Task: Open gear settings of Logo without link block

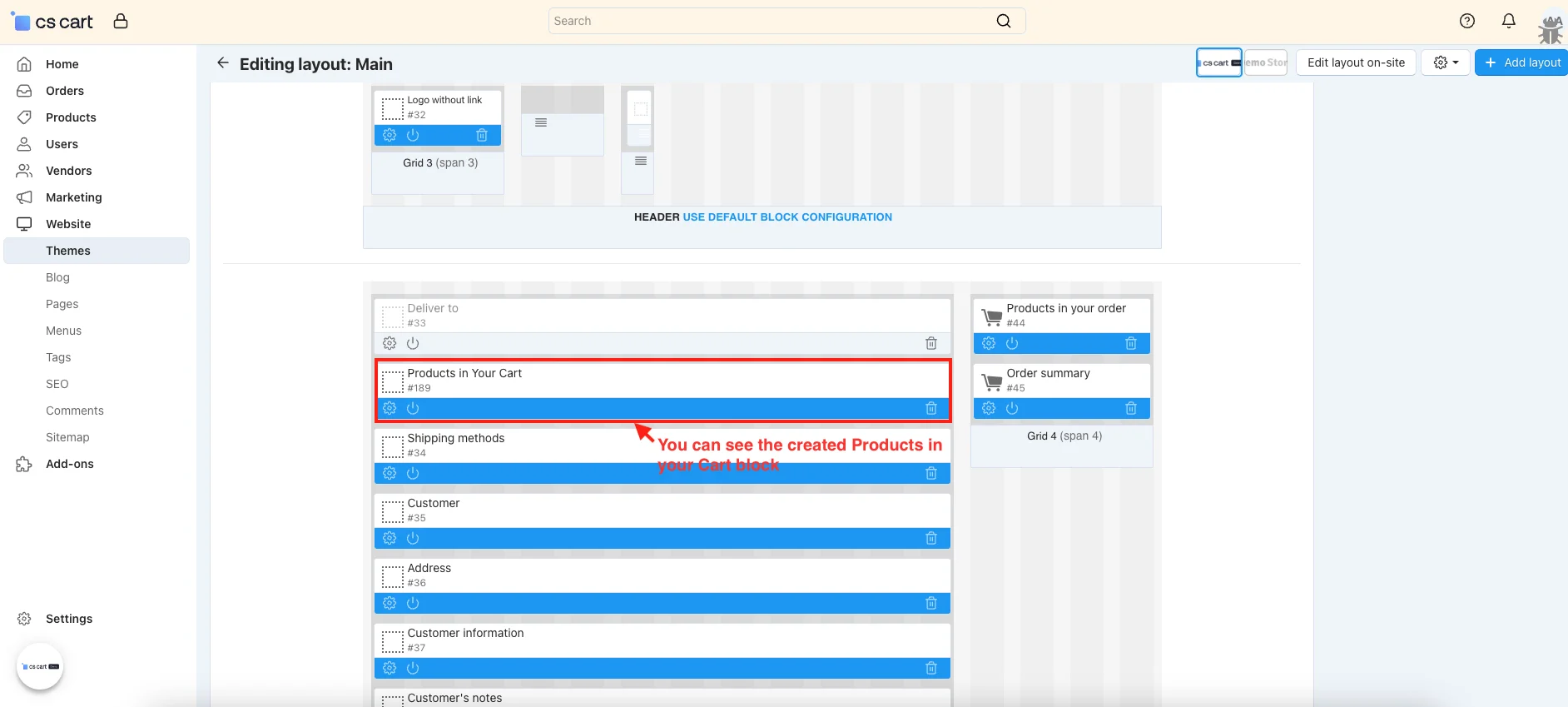Action: (390, 135)
